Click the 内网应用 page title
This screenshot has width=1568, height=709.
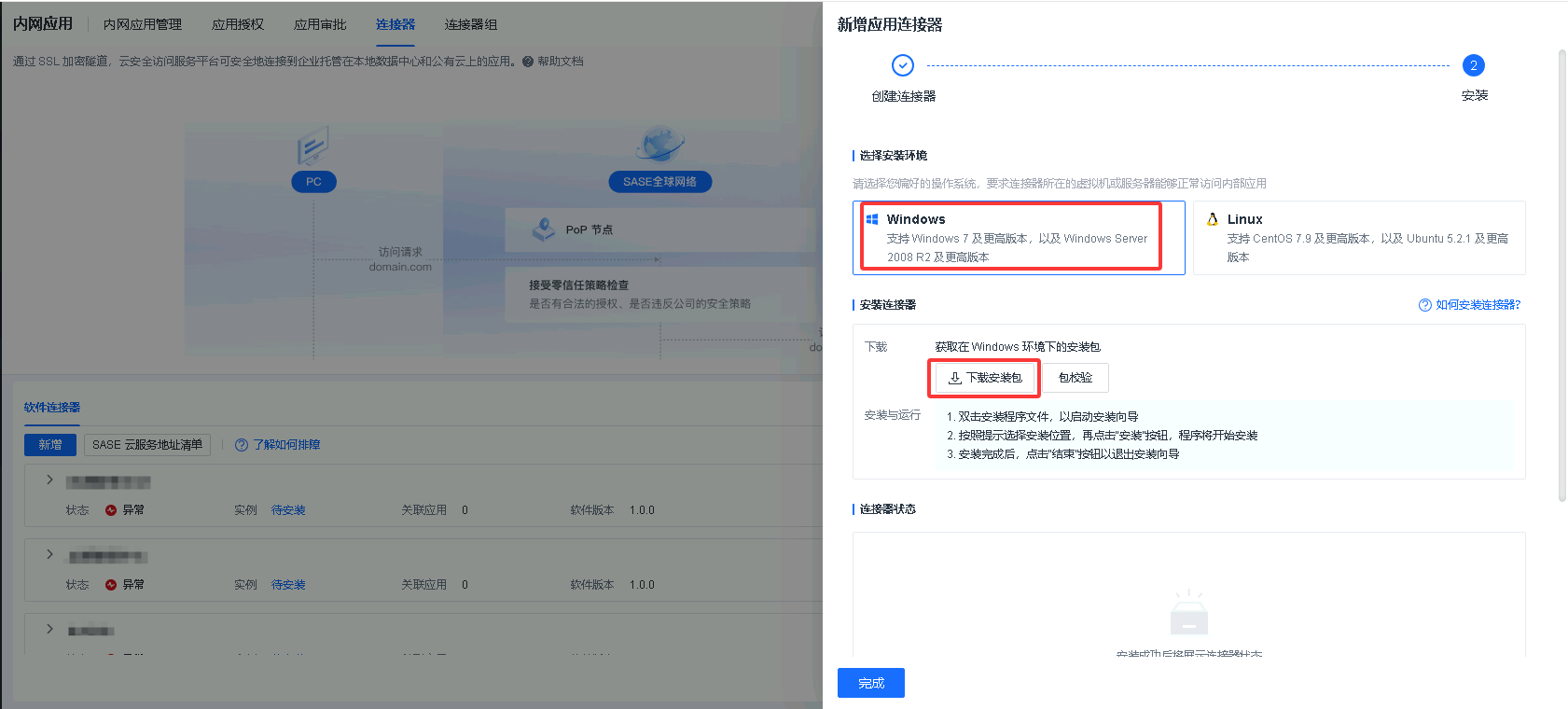pyautogui.click(x=43, y=24)
